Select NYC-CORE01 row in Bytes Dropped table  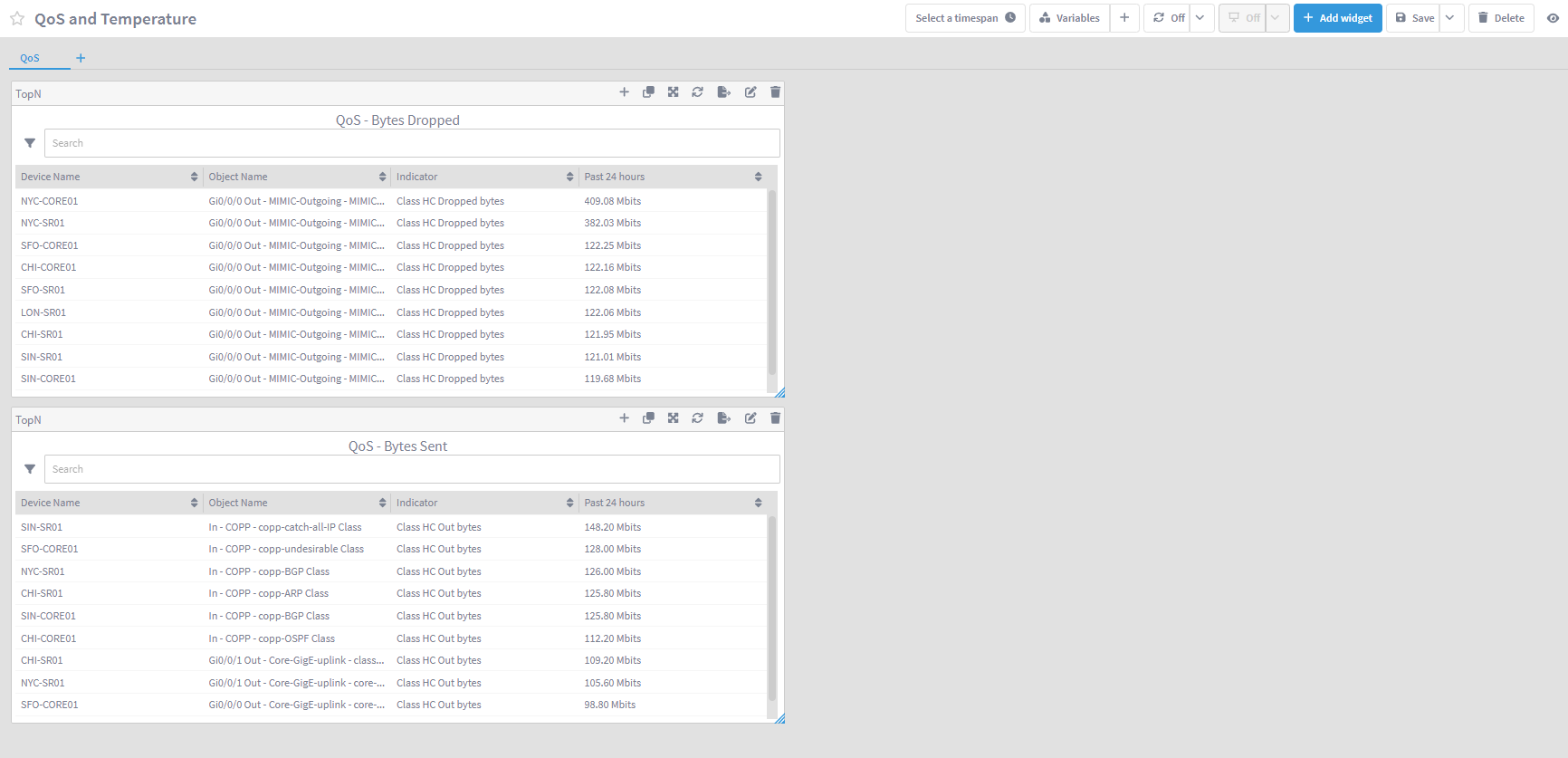tap(391, 201)
